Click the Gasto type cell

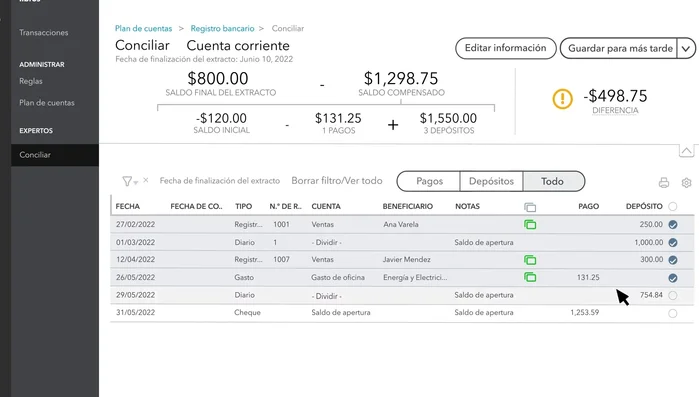[244, 277]
